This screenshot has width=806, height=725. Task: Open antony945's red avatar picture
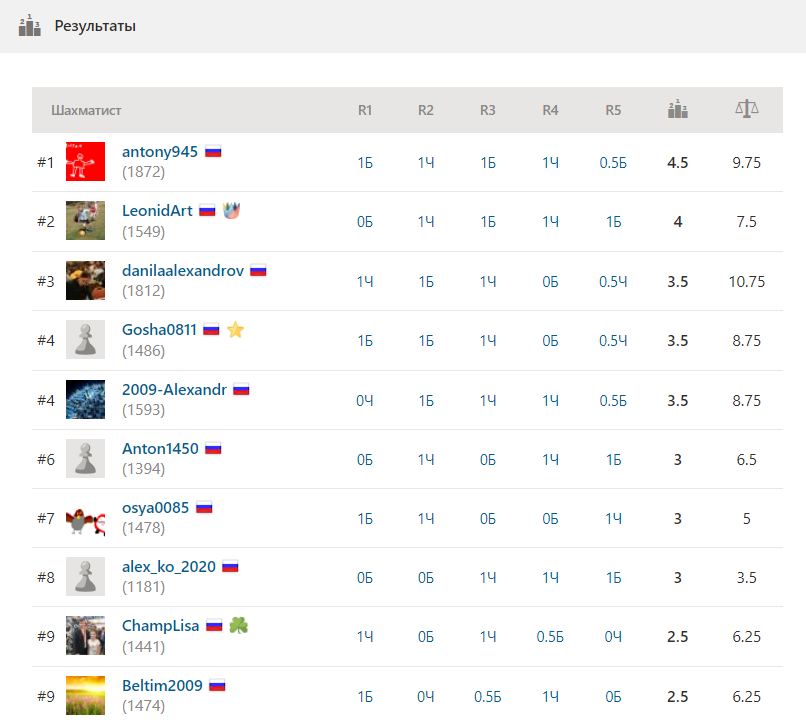point(85,161)
